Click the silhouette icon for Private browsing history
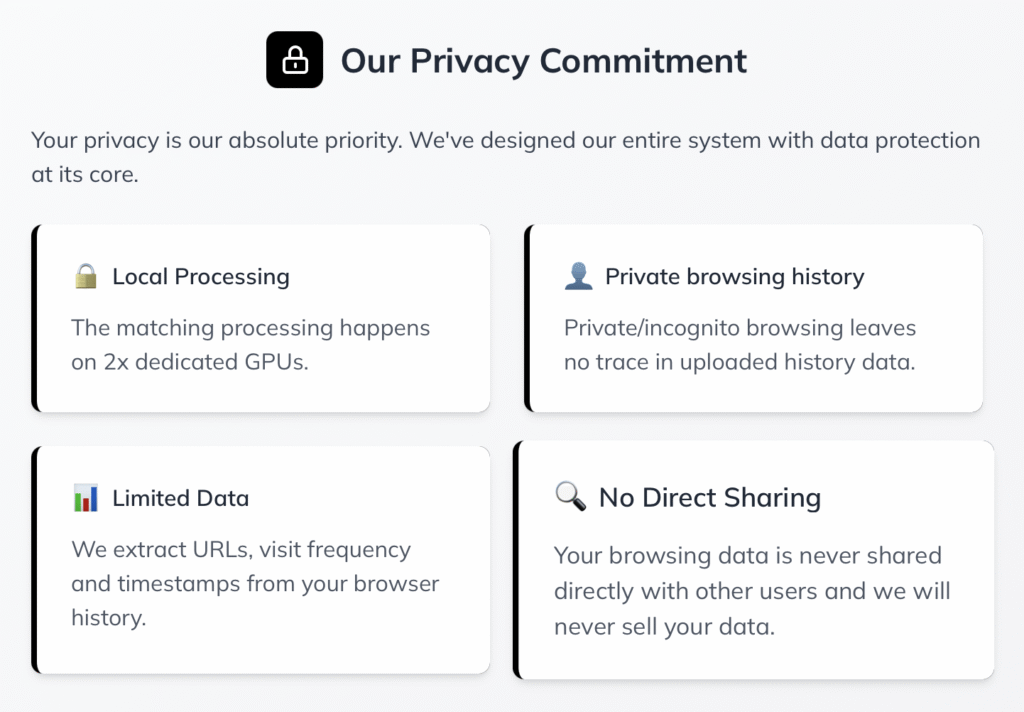 (578, 277)
